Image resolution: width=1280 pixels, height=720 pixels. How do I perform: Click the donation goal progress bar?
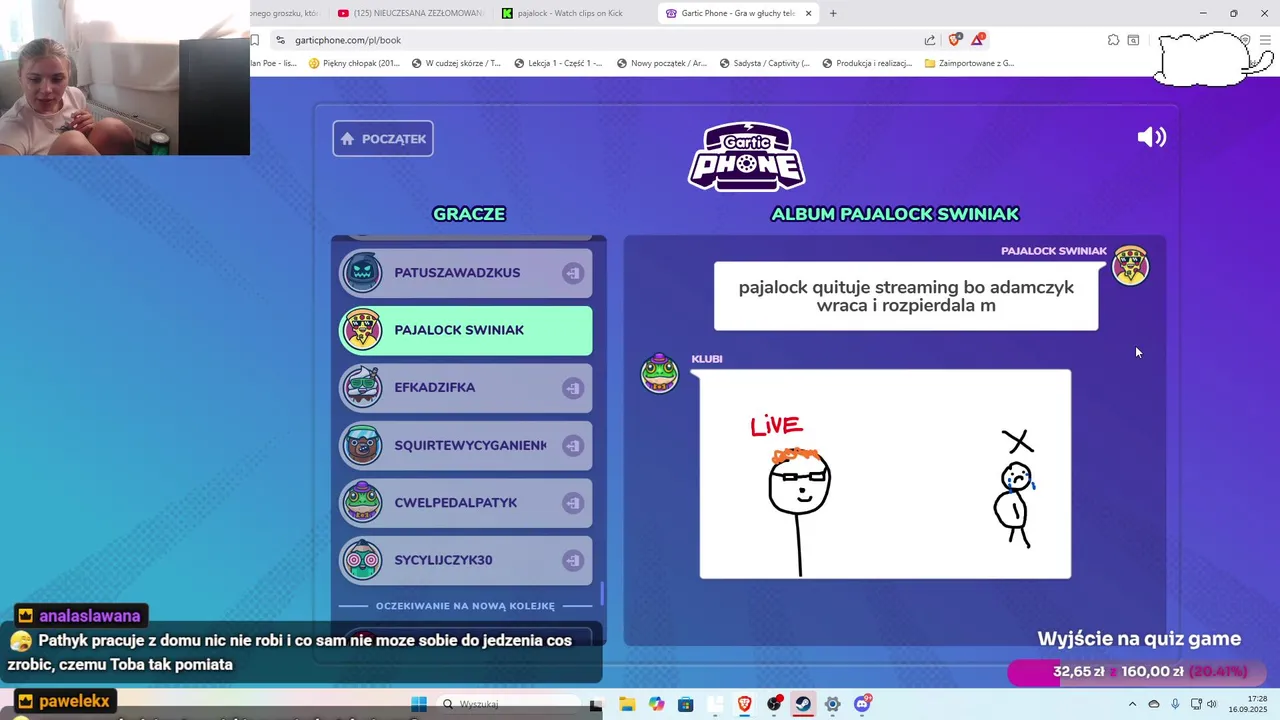click(1136, 672)
